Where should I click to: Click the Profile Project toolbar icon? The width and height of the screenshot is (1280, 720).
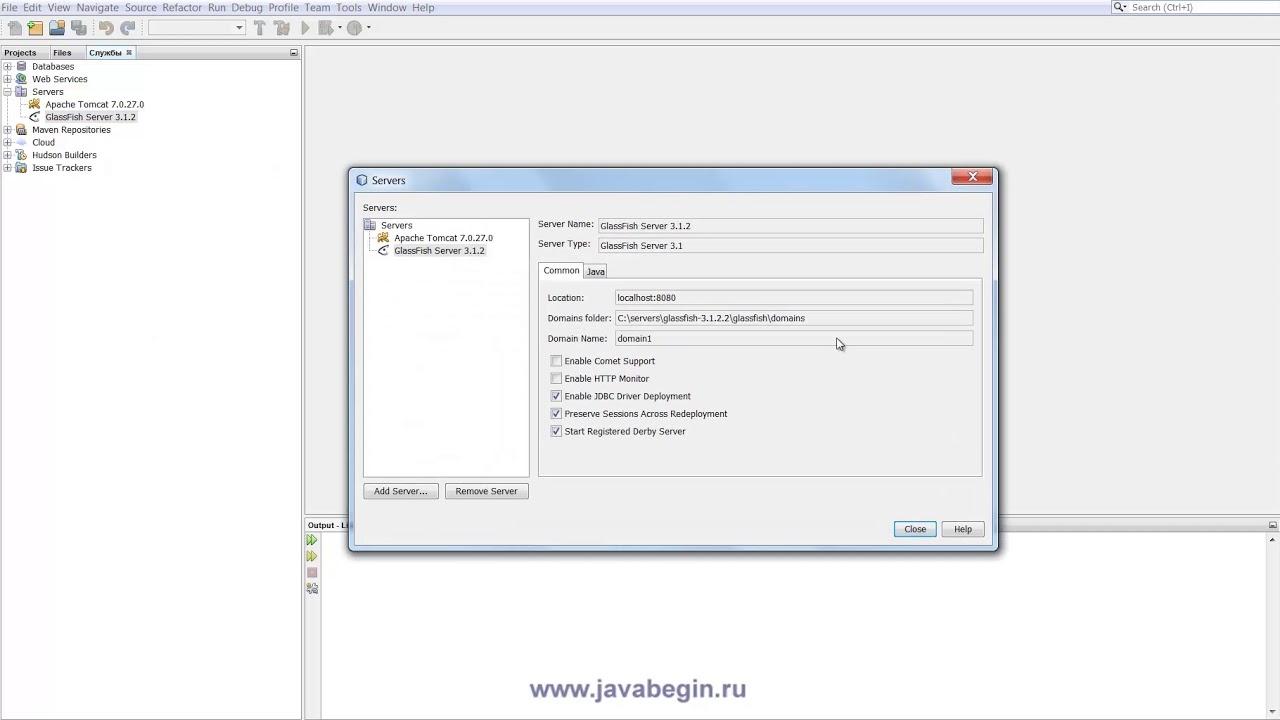354,28
